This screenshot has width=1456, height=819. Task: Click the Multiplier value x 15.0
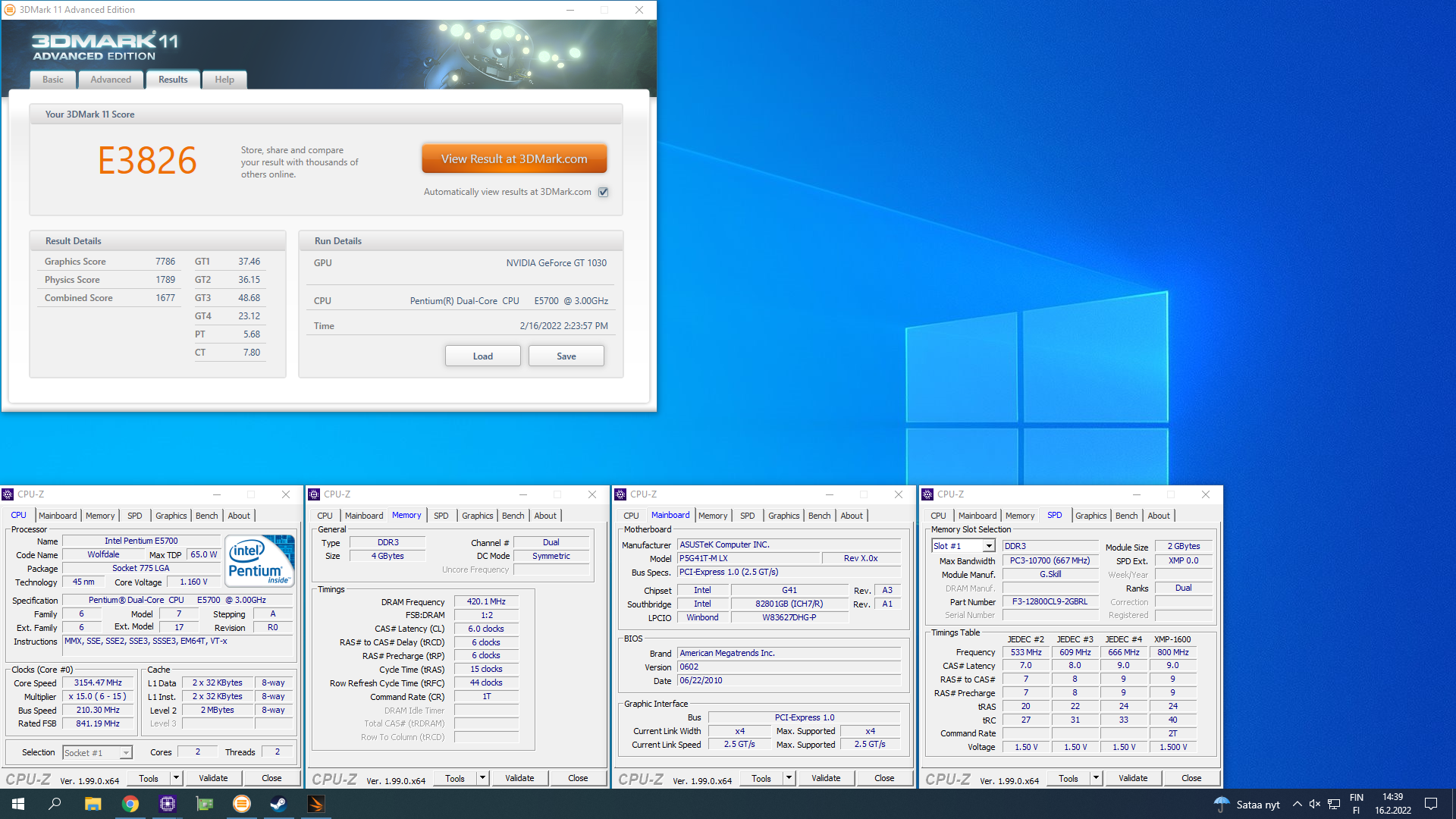pyautogui.click(x=98, y=696)
